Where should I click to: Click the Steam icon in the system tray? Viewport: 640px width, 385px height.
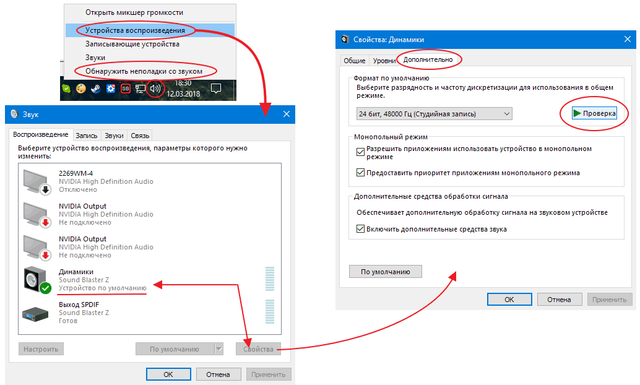coord(96,89)
